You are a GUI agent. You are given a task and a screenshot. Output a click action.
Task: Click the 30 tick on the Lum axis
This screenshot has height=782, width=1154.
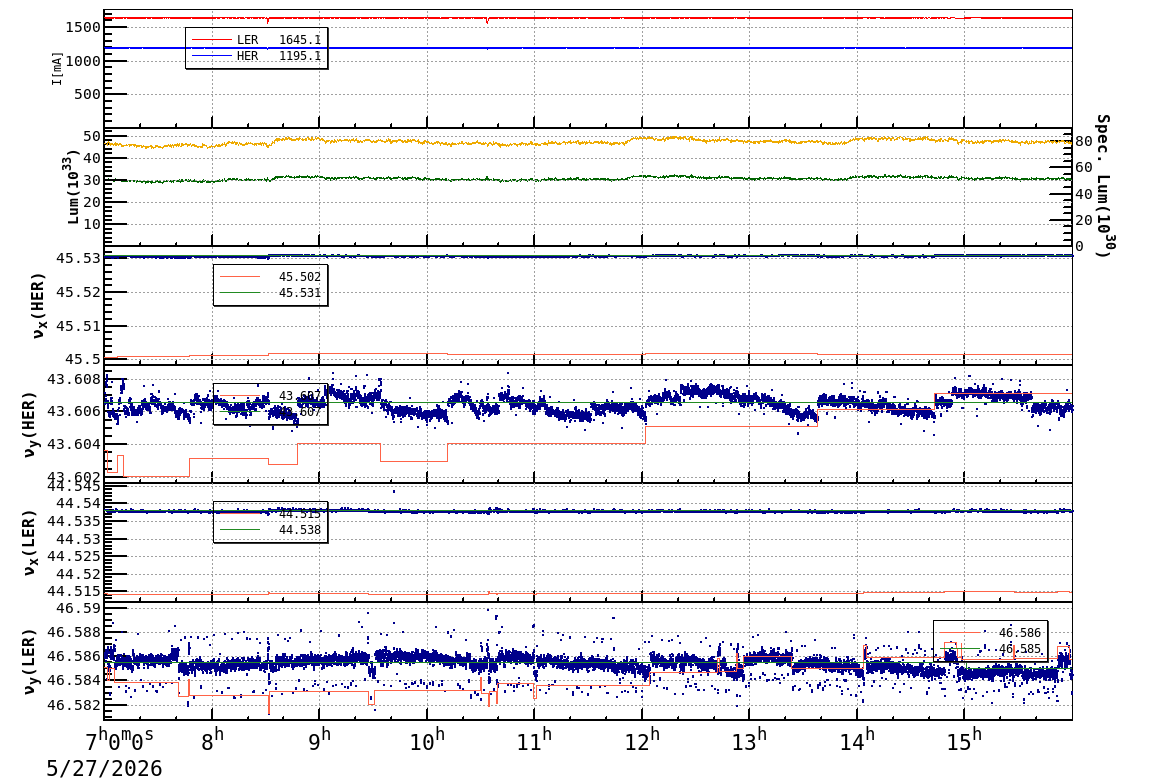[x=92, y=180]
